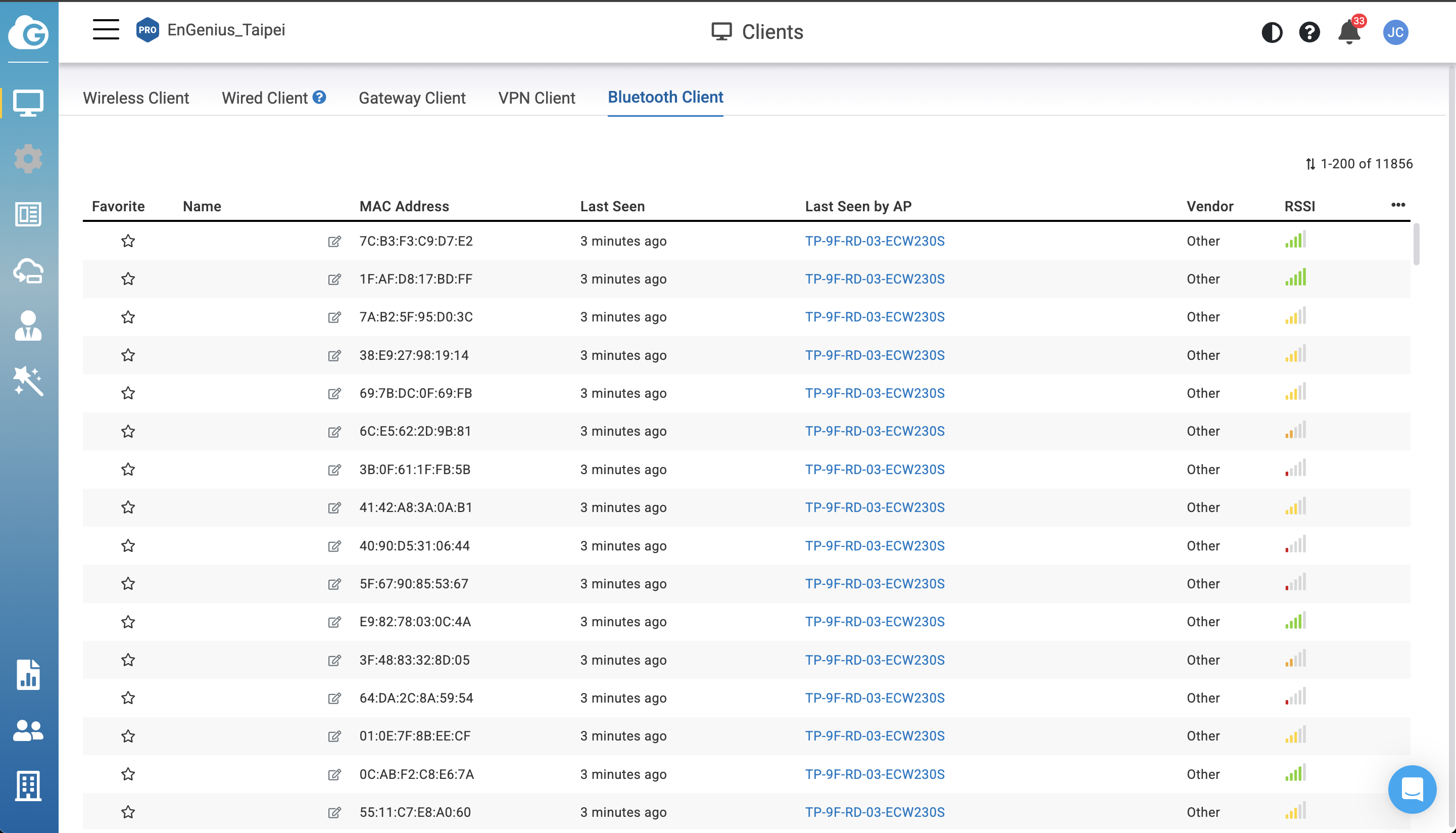Open column options three-dots menu

click(x=1398, y=205)
